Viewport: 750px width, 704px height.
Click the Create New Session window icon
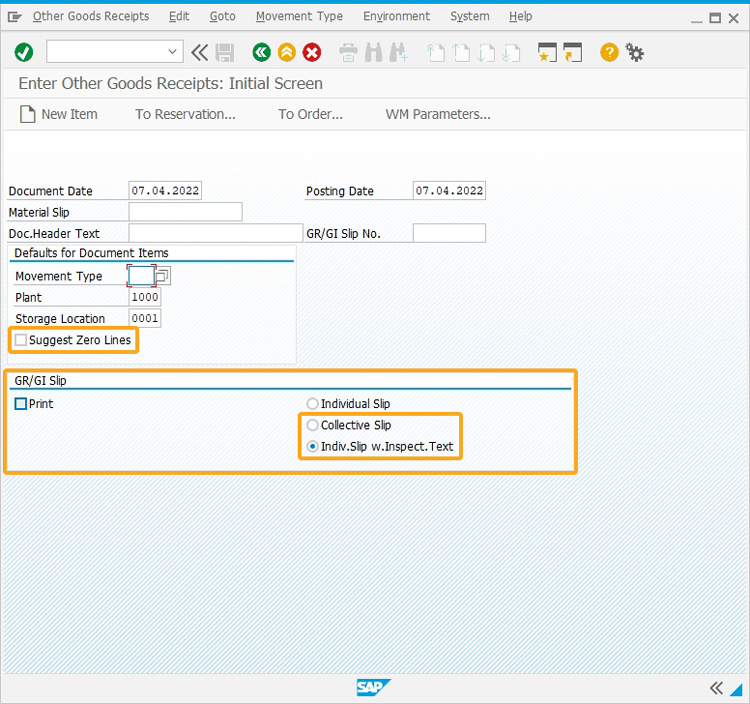pyautogui.click(x=547, y=52)
